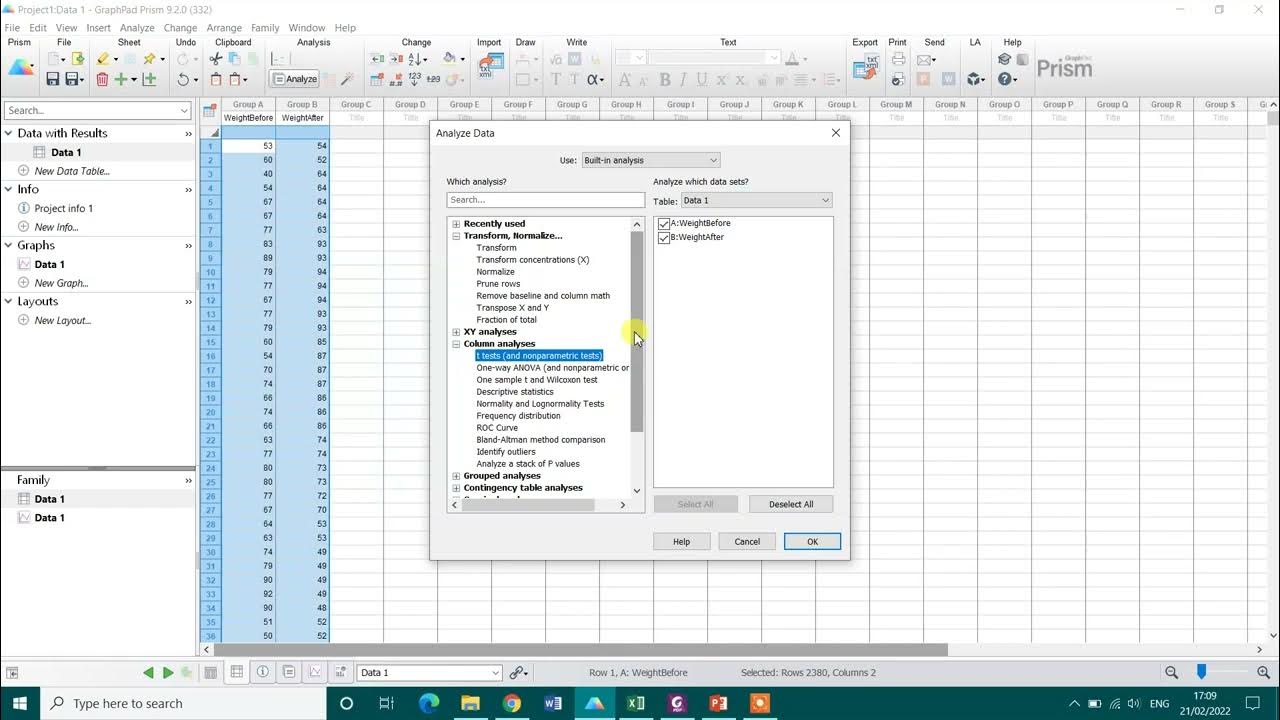The width and height of the screenshot is (1280, 720).
Task: Click the zoom in magnifier icon
Action: pyautogui.click(x=1263, y=673)
